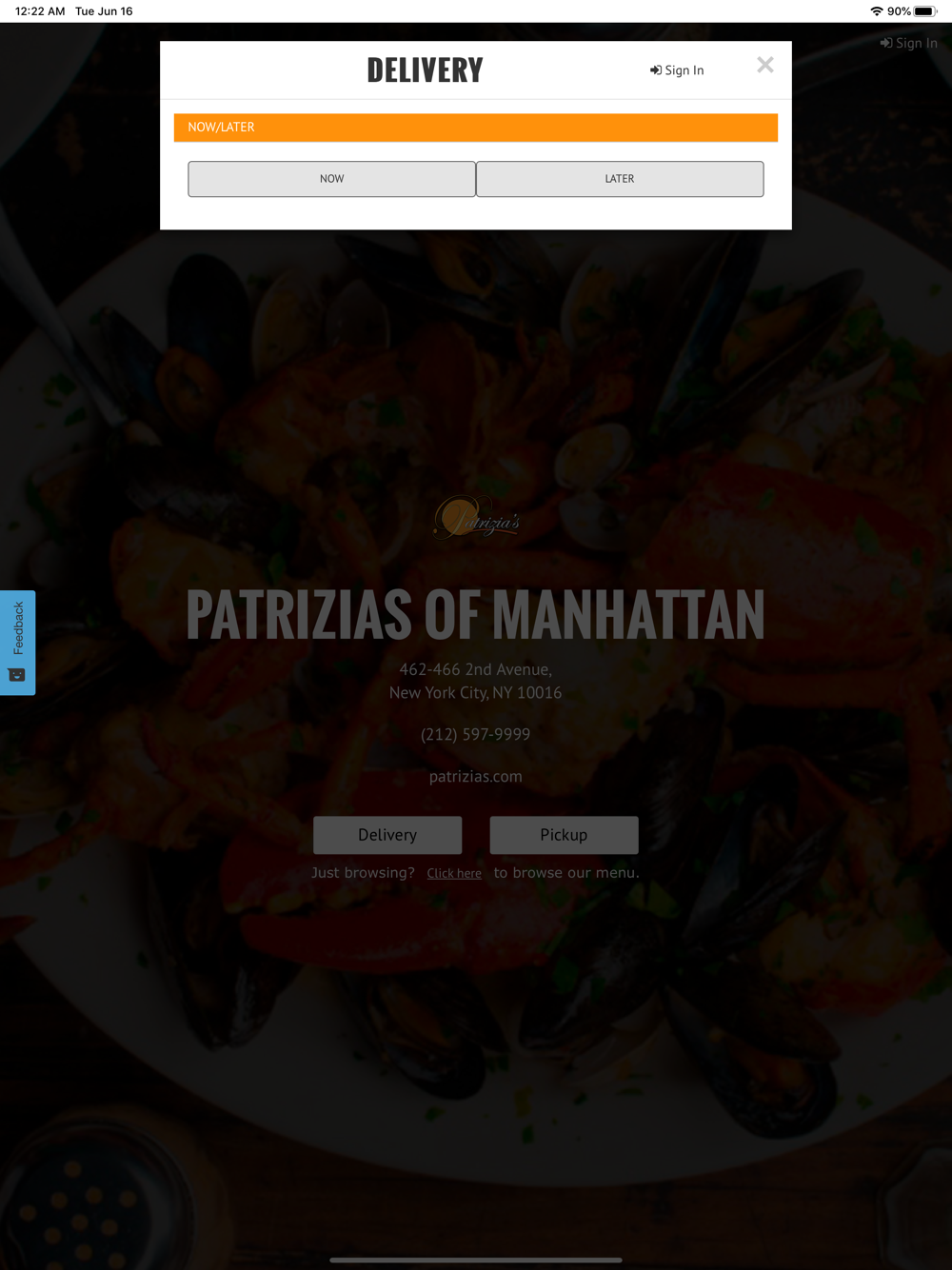Tap the battery icon in the status bar
The image size is (952, 1270).
pyautogui.click(x=925, y=11)
